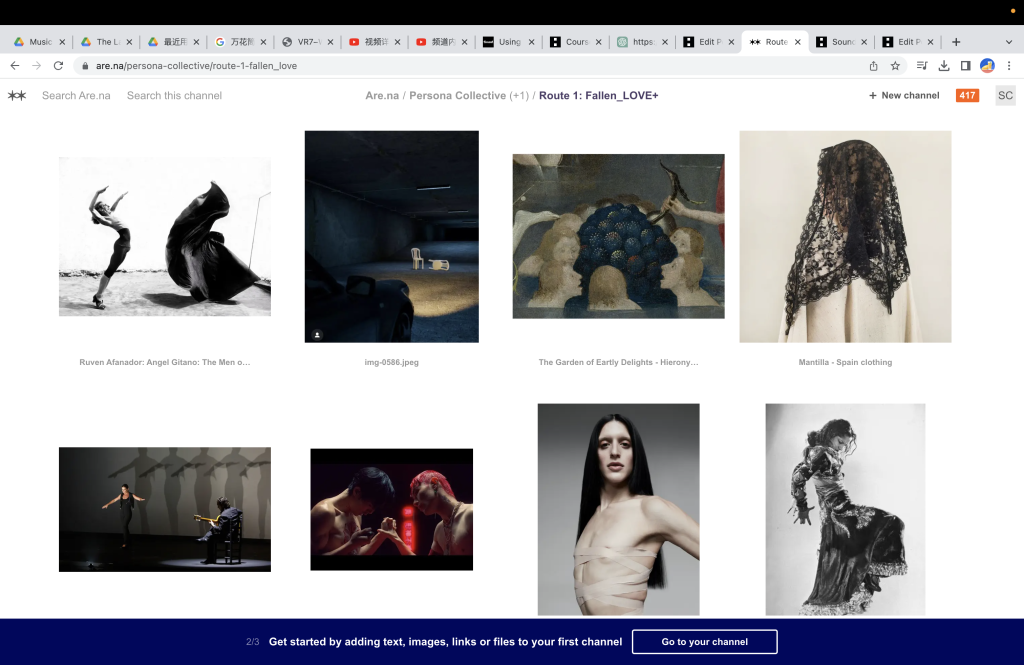Open Are.na breadcrumb link
The image size is (1024, 665).
click(382, 95)
